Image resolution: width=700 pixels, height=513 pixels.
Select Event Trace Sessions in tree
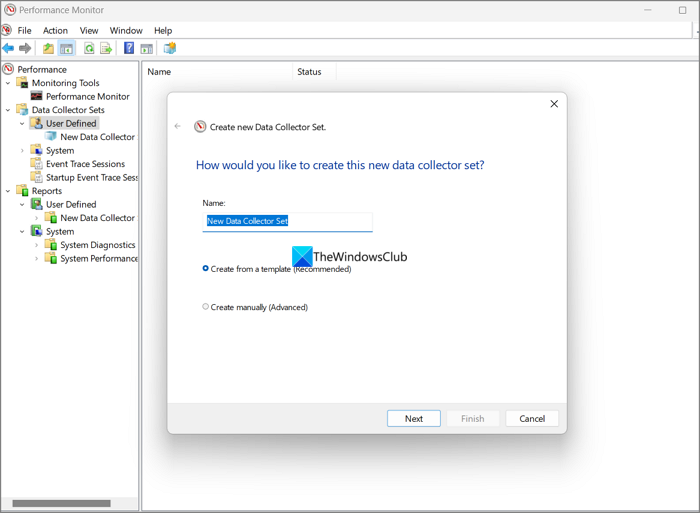[x=85, y=164]
